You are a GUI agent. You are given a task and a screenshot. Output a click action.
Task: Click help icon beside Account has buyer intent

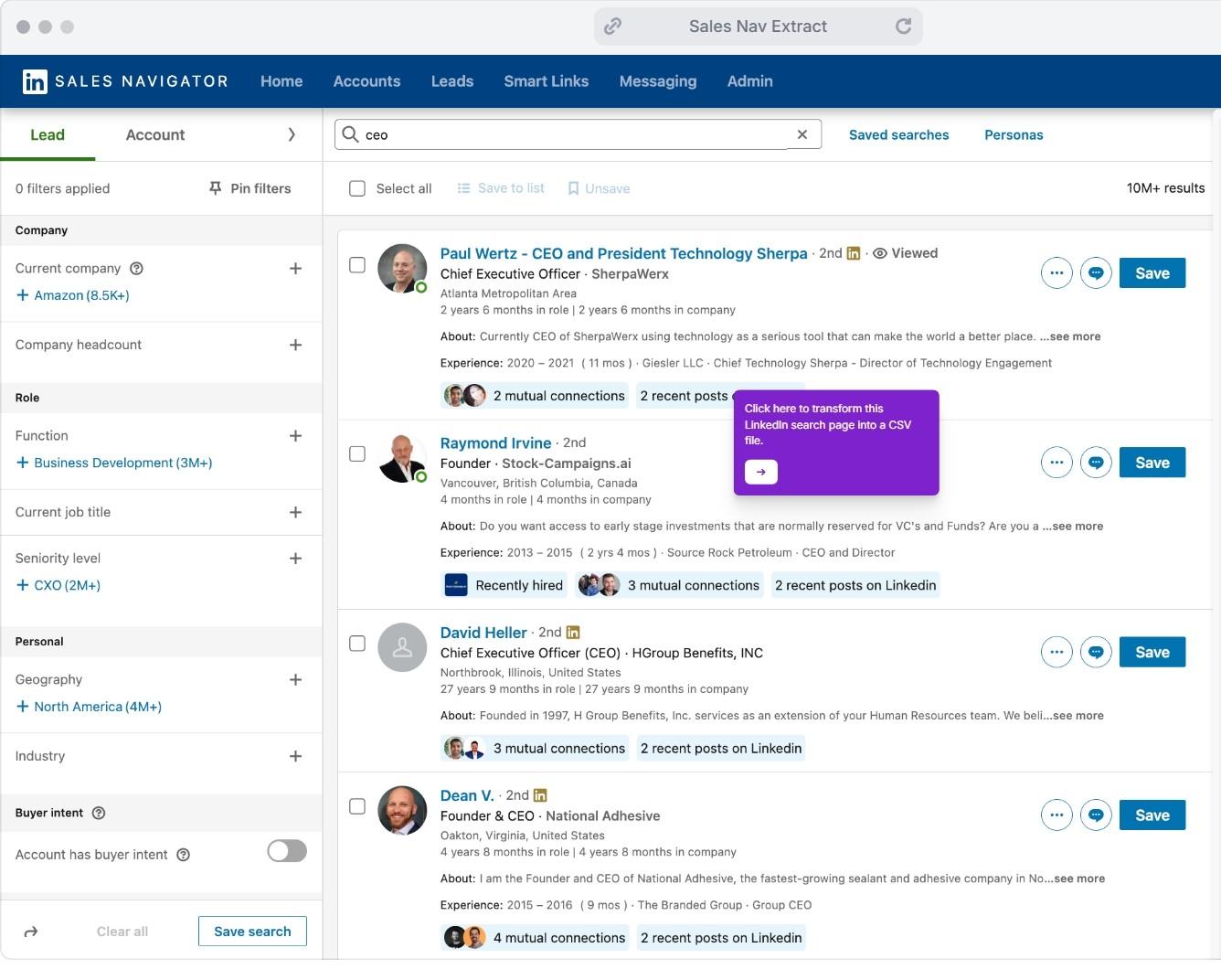[183, 855]
